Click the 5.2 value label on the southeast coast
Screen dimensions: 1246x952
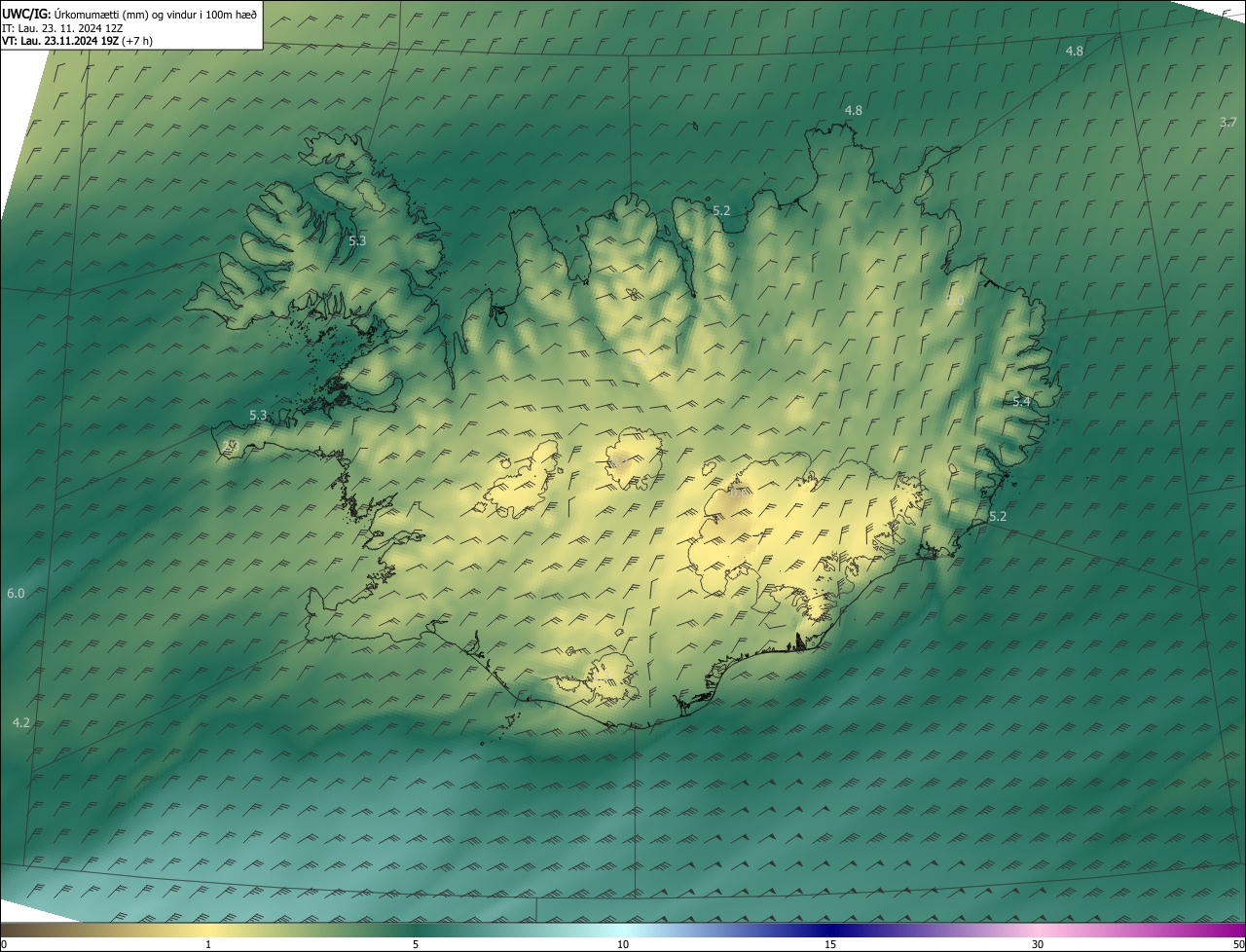pos(998,516)
